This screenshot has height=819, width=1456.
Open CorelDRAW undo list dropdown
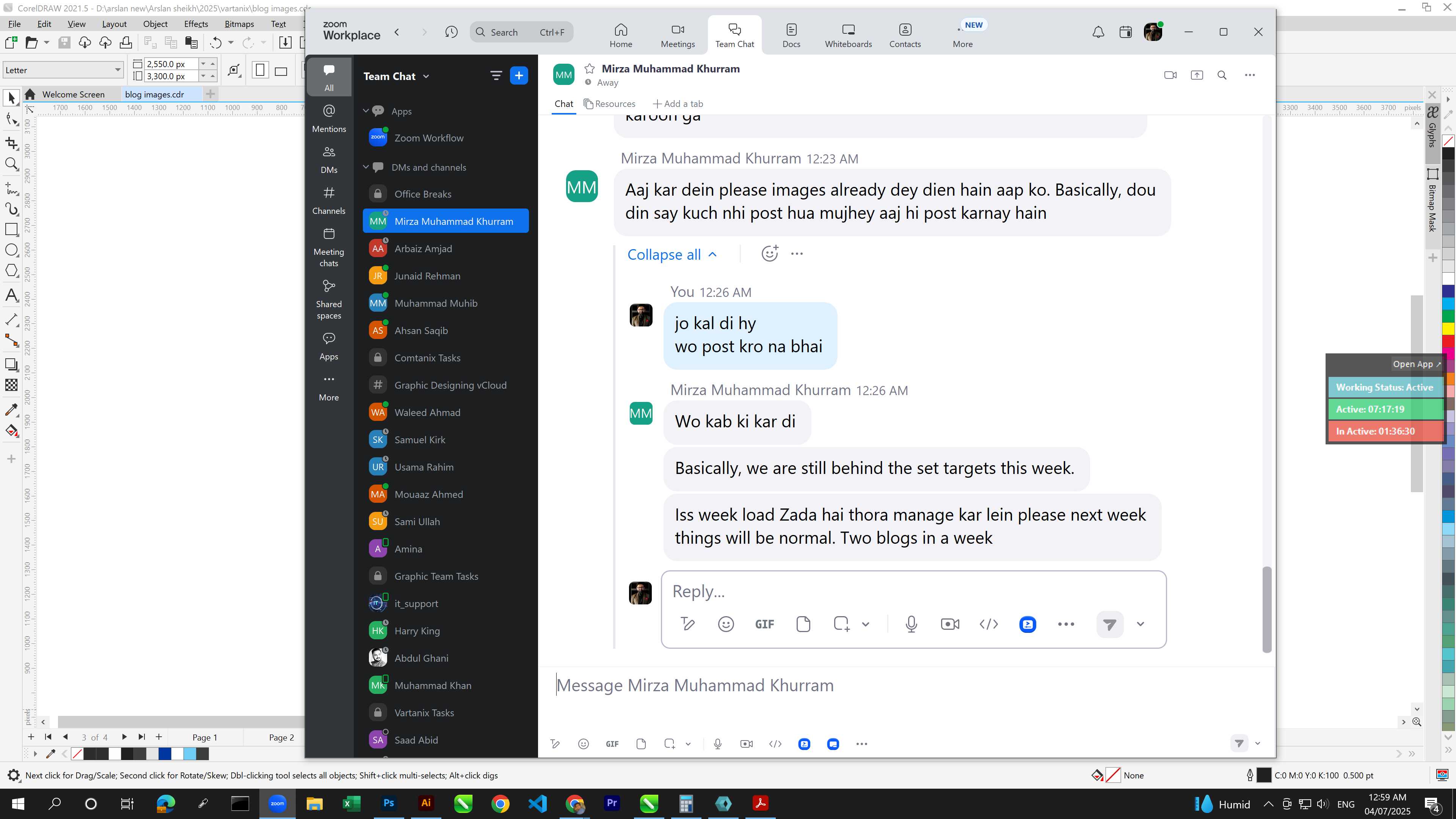[231, 42]
